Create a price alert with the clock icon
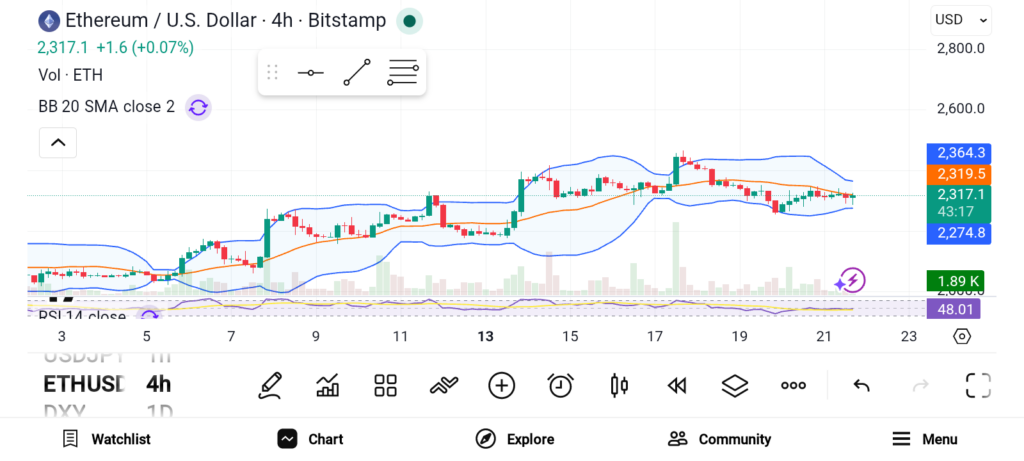The height and width of the screenshot is (461, 1024). [560, 385]
